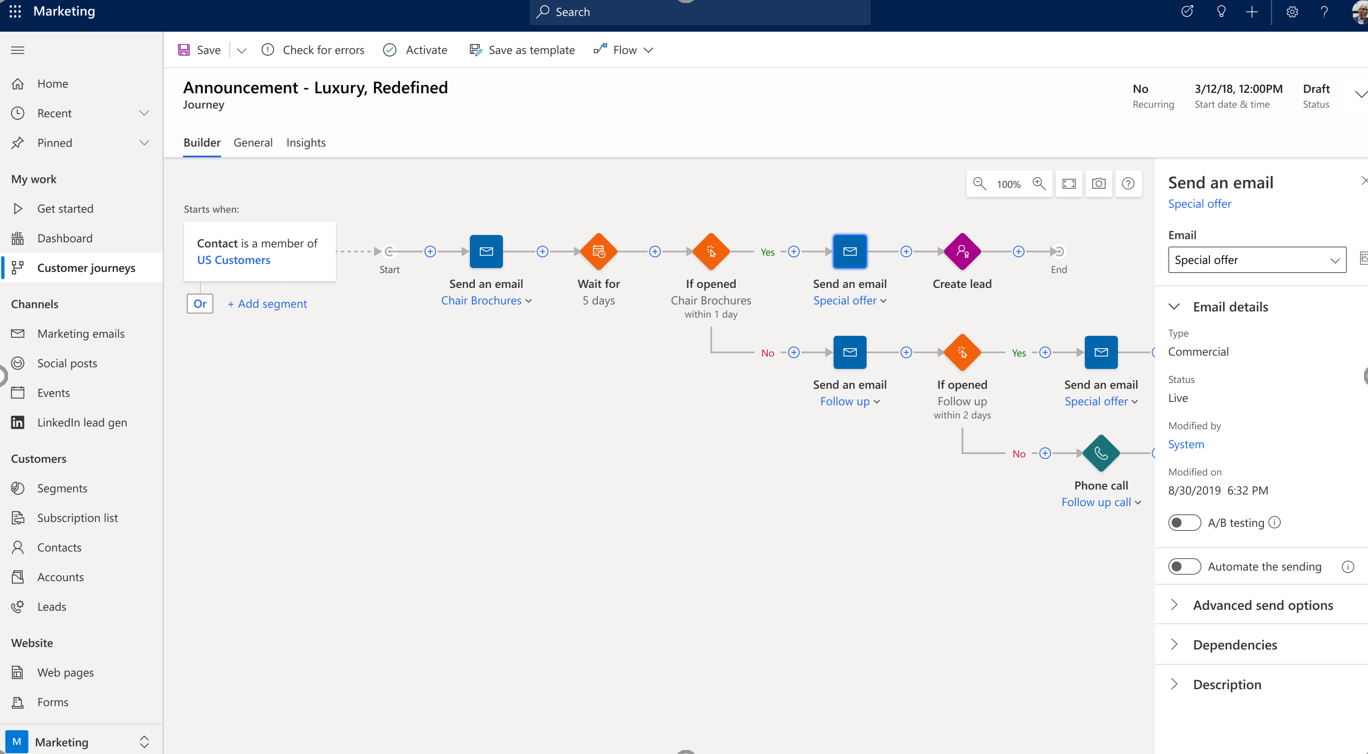Turn on Automate the sending toggle
This screenshot has width=1368, height=754.
tap(1184, 567)
